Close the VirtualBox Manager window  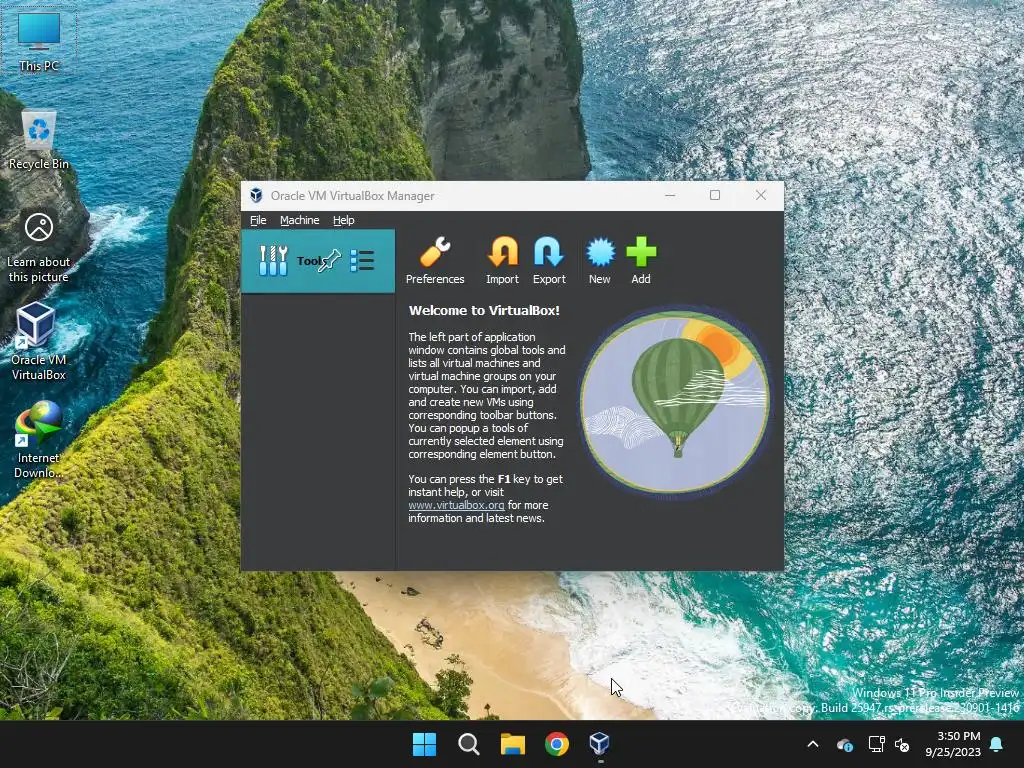pyautogui.click(x=761, y=195)
